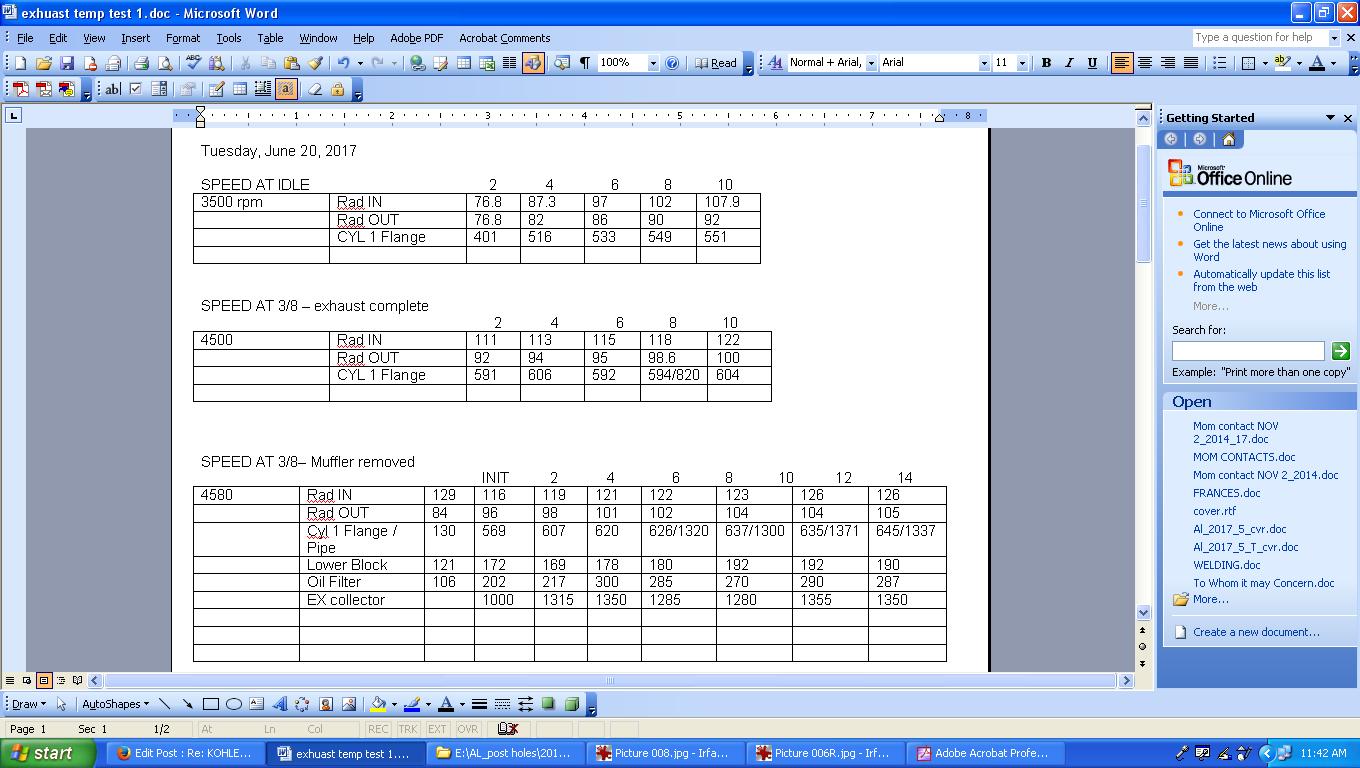This screenshot has width=1360, height=768.
Task: Click the Insert Hyperlink toolbar icon
Action: pos(417,63)
